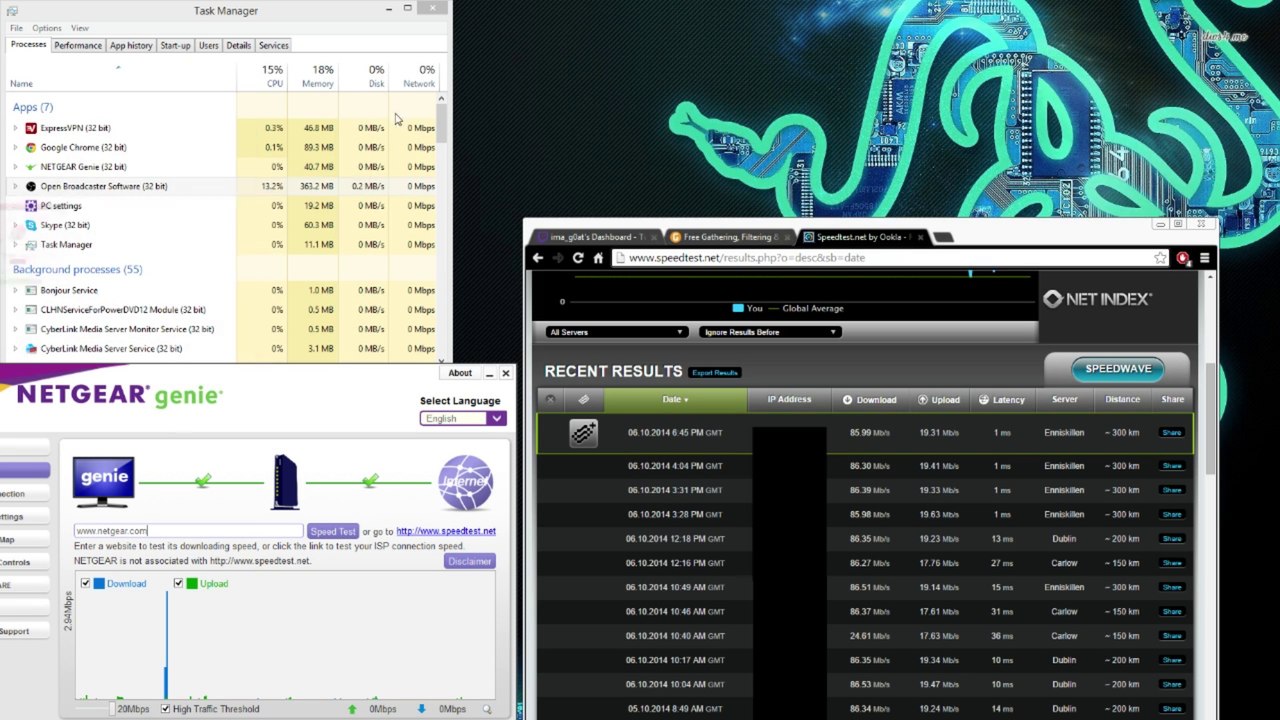Viewport: 1280px width, 720px height.
Task: Go forward in Chrome browser
Action: [x=558, y=258]
